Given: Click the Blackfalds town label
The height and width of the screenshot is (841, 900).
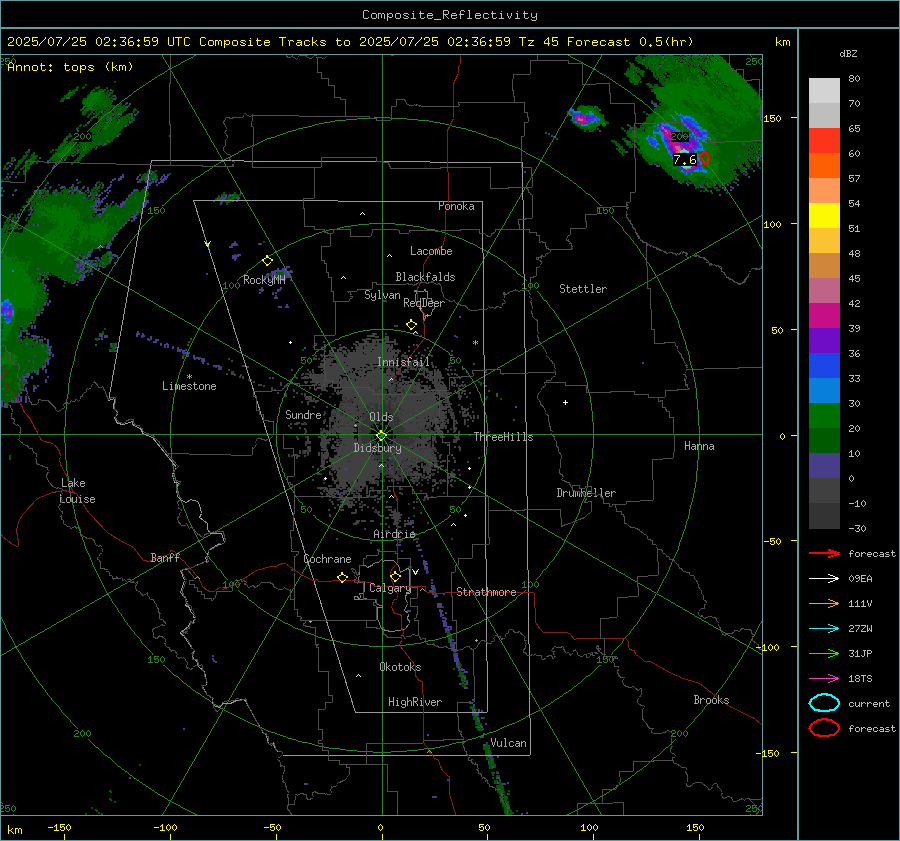Looking at the screenshot, I should 425,277.
